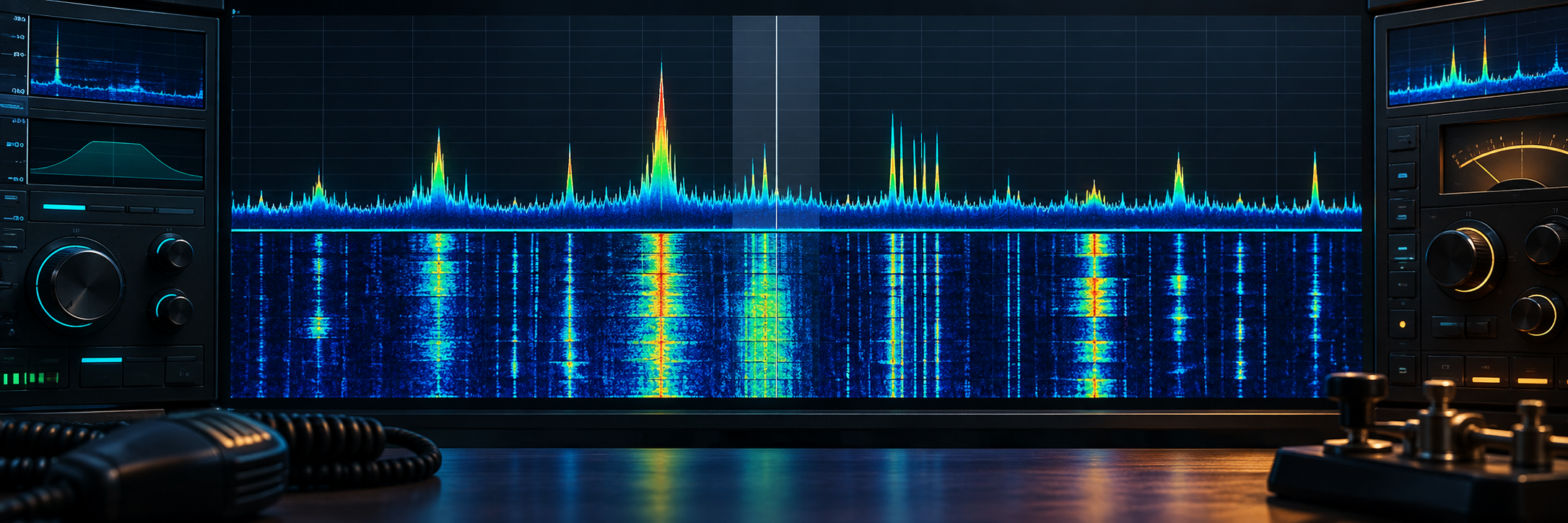This screenshot has height=523, width=1568.
Task: Click the green LED level meter on the left radio
Action: click(30, 379)
